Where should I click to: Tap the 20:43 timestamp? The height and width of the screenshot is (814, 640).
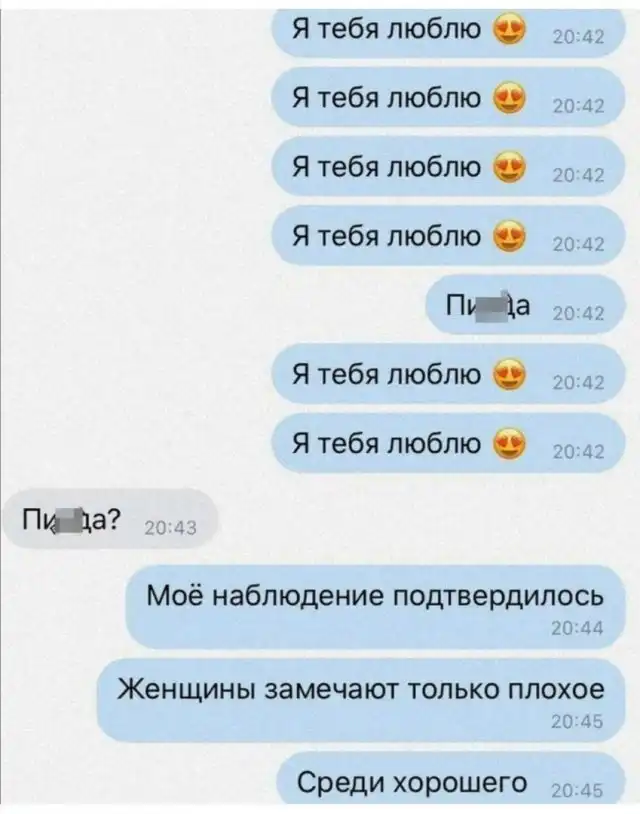click(x=170, y=528)
